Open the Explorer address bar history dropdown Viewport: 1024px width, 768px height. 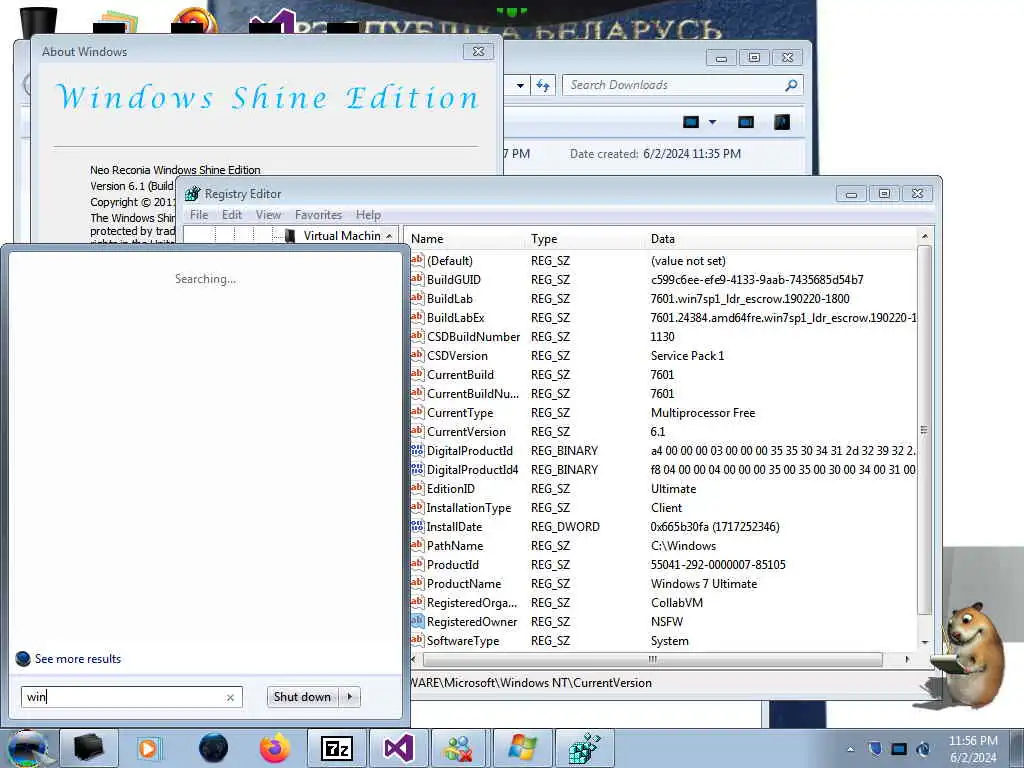(x=520, y=85)
